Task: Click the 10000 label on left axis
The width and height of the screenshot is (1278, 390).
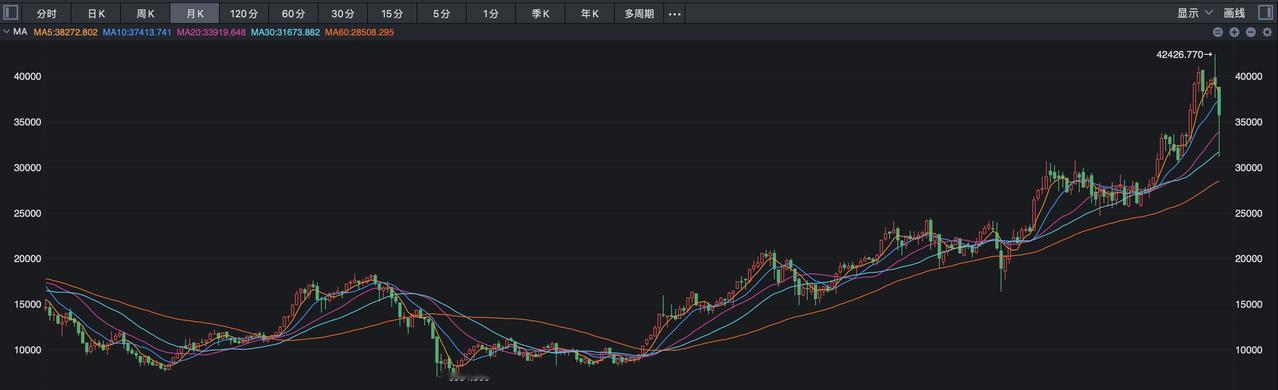Action: pyautogui.click(x=27, y=350)
